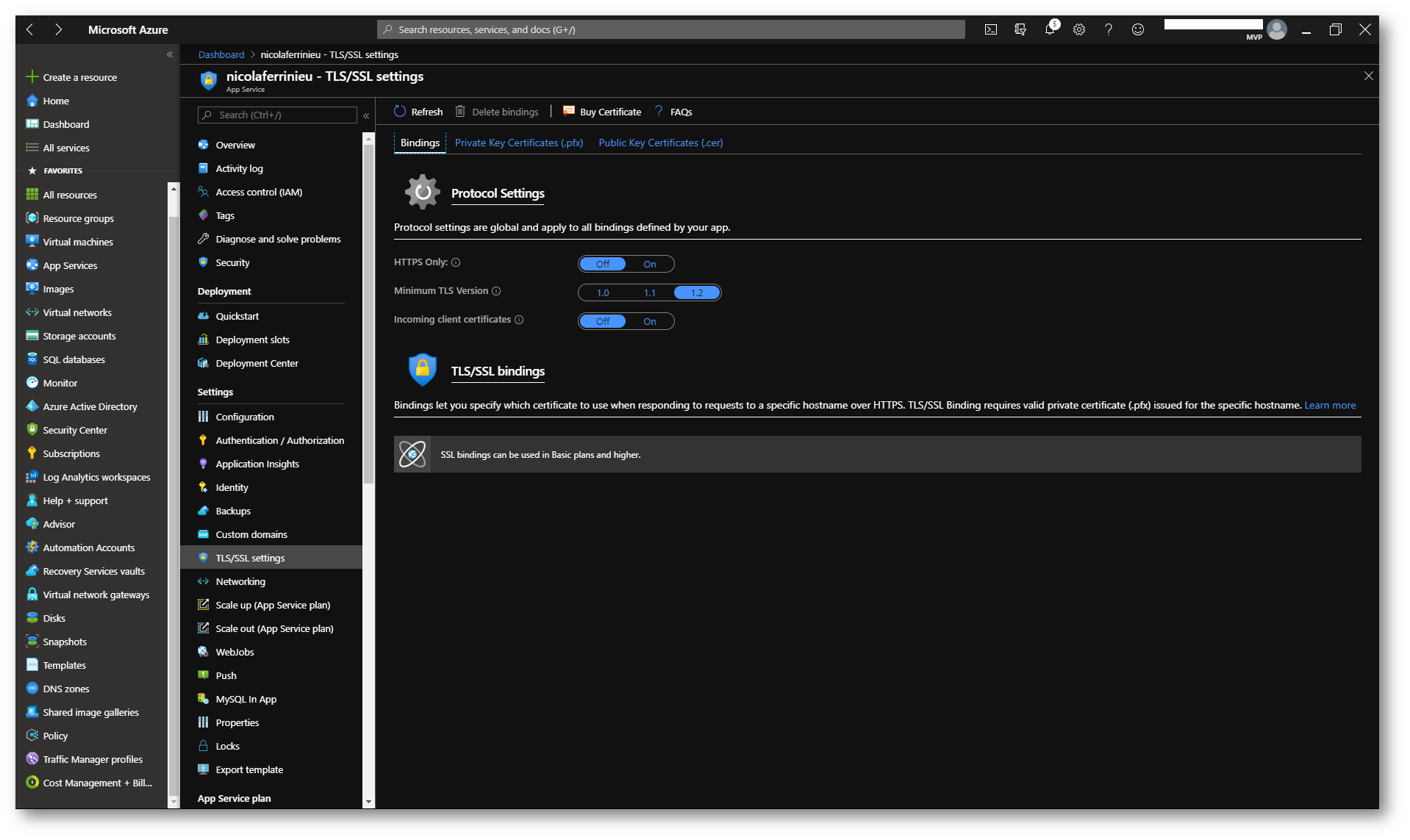This screenshot has width=1410, height=840.
Task: Click the Dashboard breadcrumb link
Action: pos(221,54)
